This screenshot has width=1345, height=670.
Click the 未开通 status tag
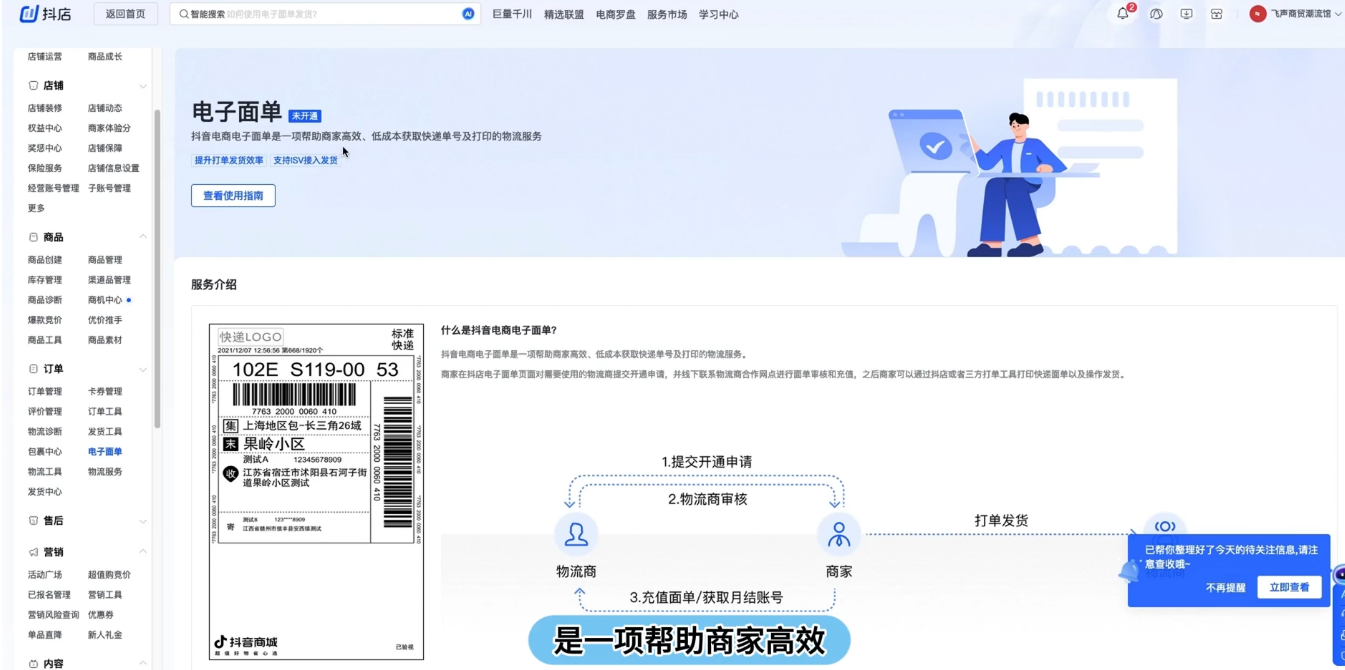coord(305,116)
